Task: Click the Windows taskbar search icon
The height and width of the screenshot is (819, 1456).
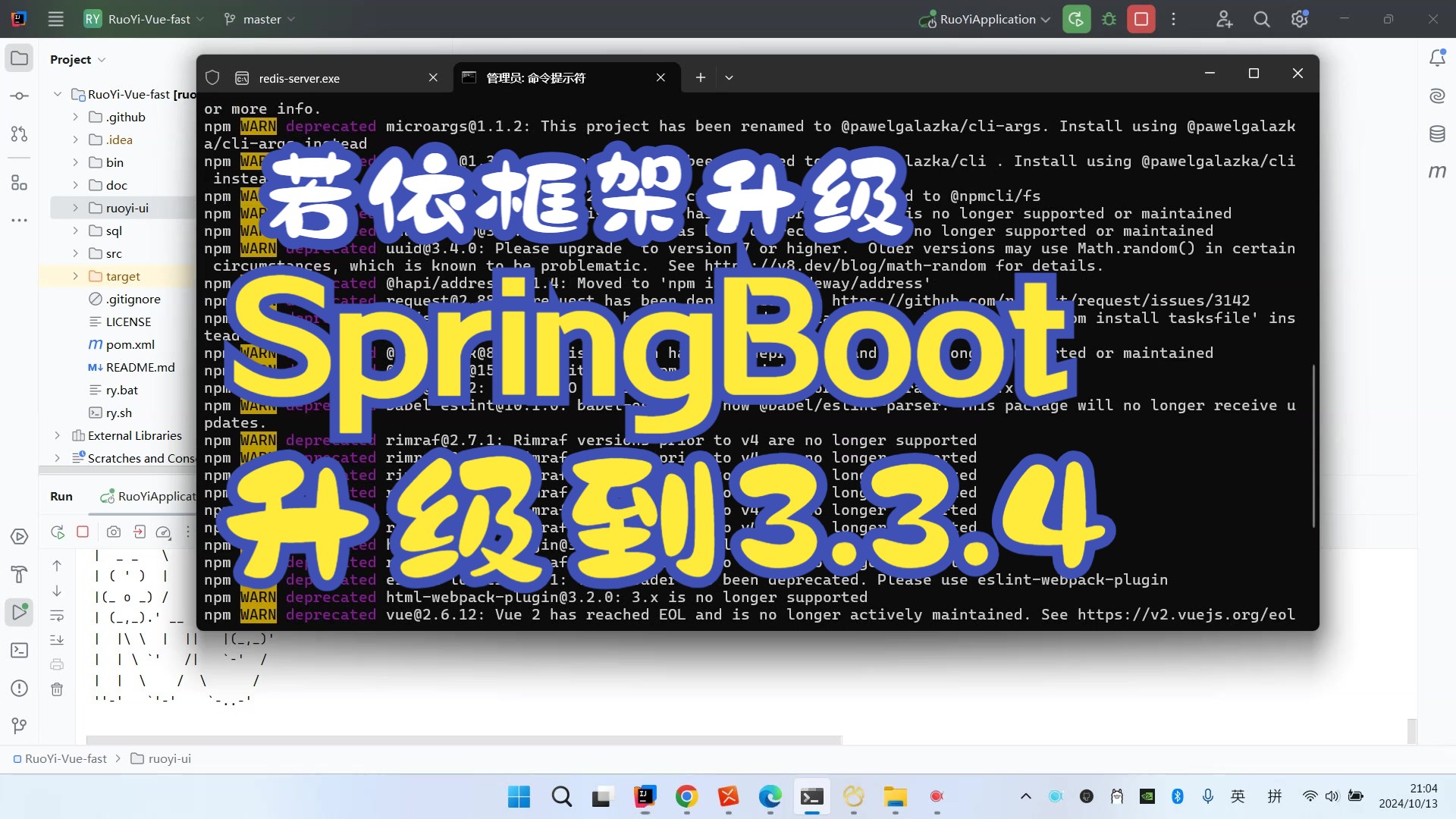Action: tap(561, 797)
